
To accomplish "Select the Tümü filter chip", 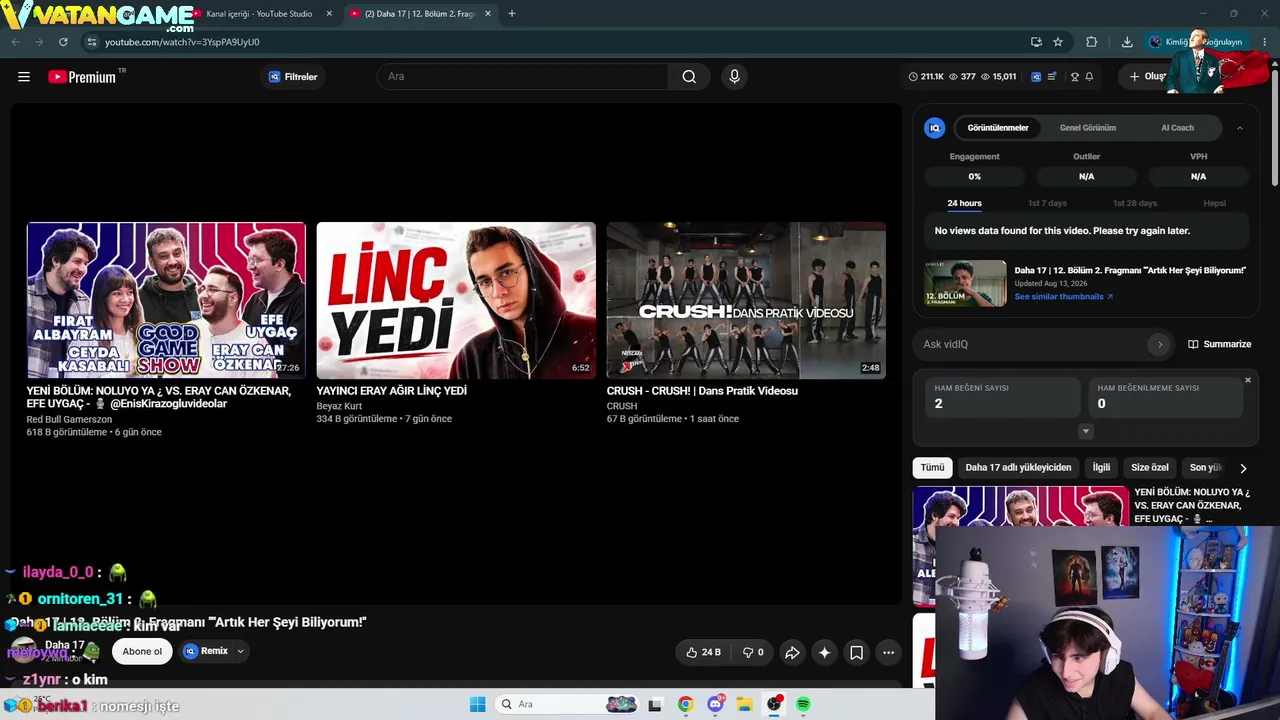I will point(932,468).
